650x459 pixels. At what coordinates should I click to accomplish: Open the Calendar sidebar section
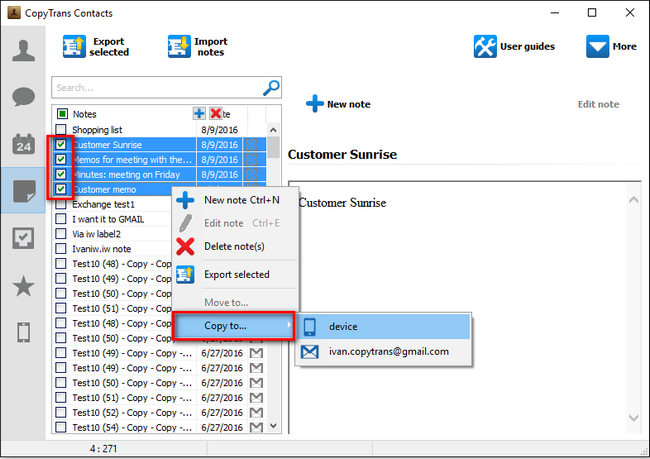(23, 144)
